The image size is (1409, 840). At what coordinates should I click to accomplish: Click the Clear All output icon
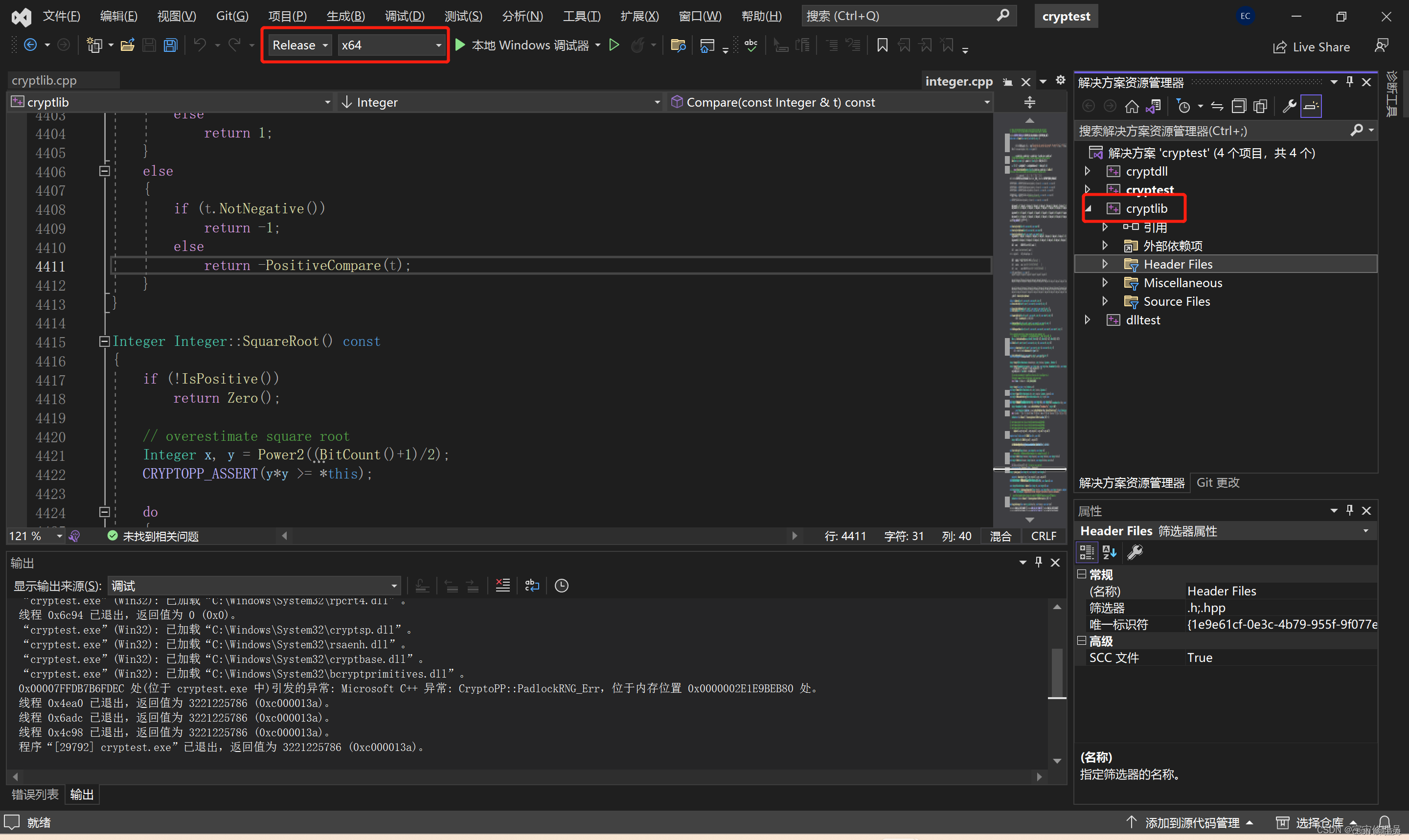click(x=502, y=585)
